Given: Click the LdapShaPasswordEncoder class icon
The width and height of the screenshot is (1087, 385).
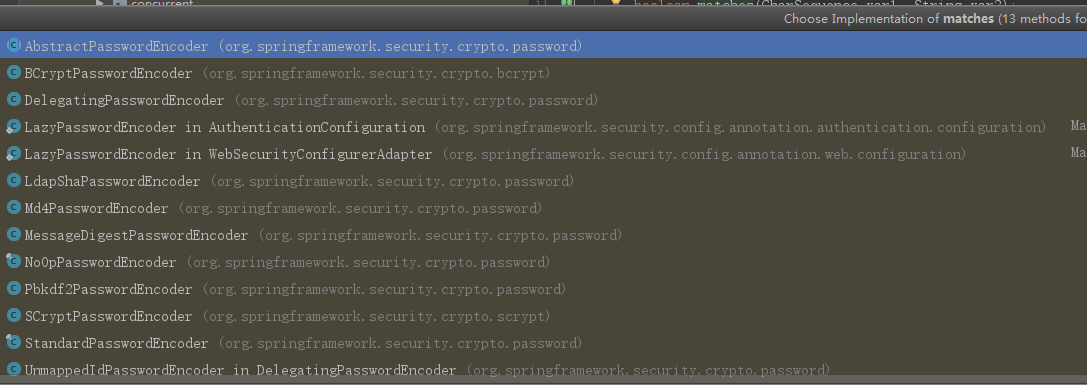Looking at the screenshot, I should click(x=13, y=181).
